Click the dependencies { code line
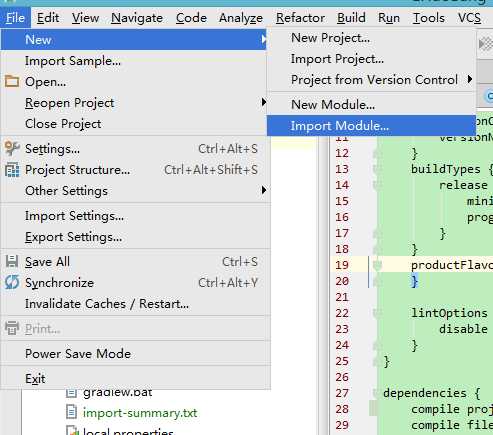The width and height of the screenshot is (493, 435). [432, 393]
